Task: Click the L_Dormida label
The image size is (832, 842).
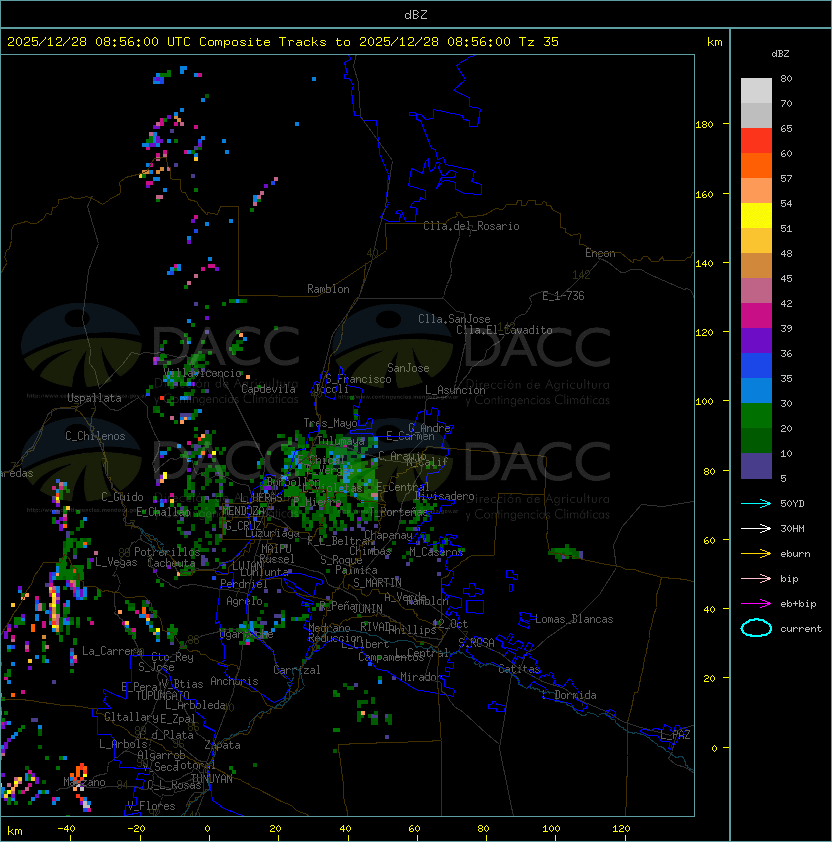Action: pos(569,695)
